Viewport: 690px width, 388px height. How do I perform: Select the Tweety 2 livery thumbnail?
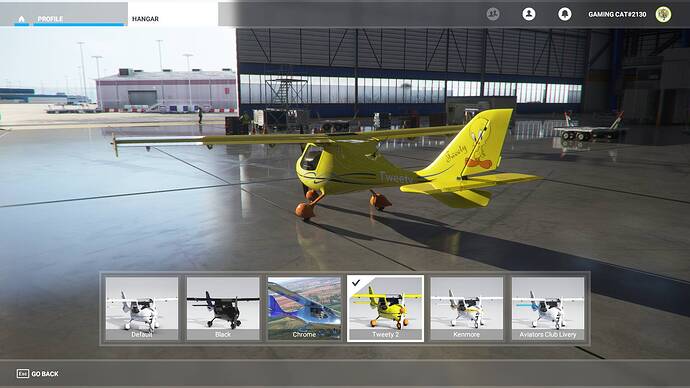385,308
